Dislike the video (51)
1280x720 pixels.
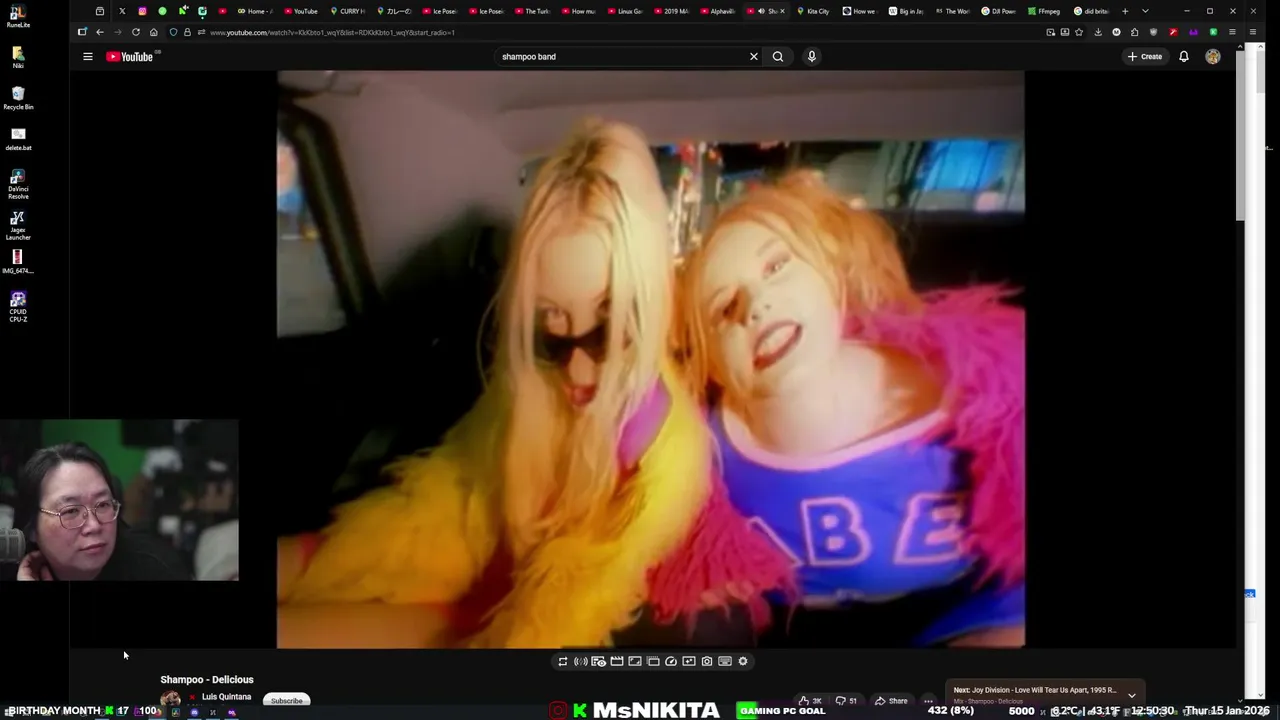click(846, 701)
